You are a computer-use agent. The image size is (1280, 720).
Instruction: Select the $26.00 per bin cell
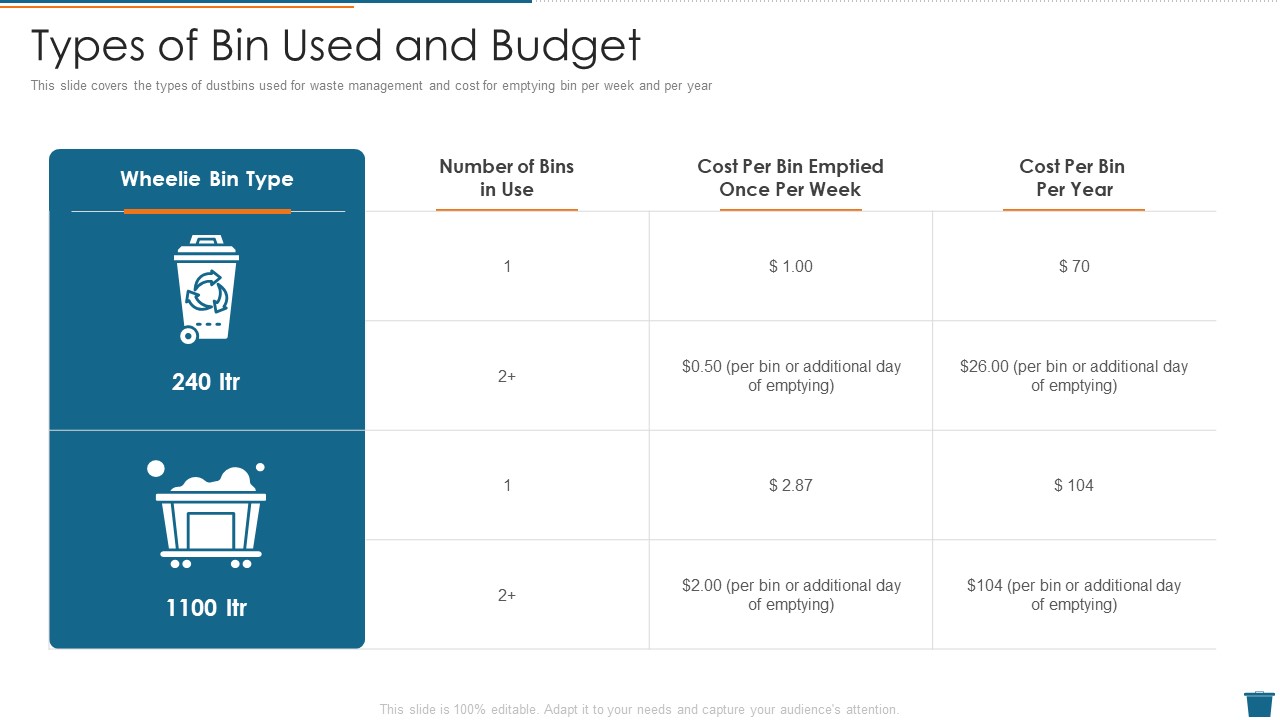[x=1074, y=376]
